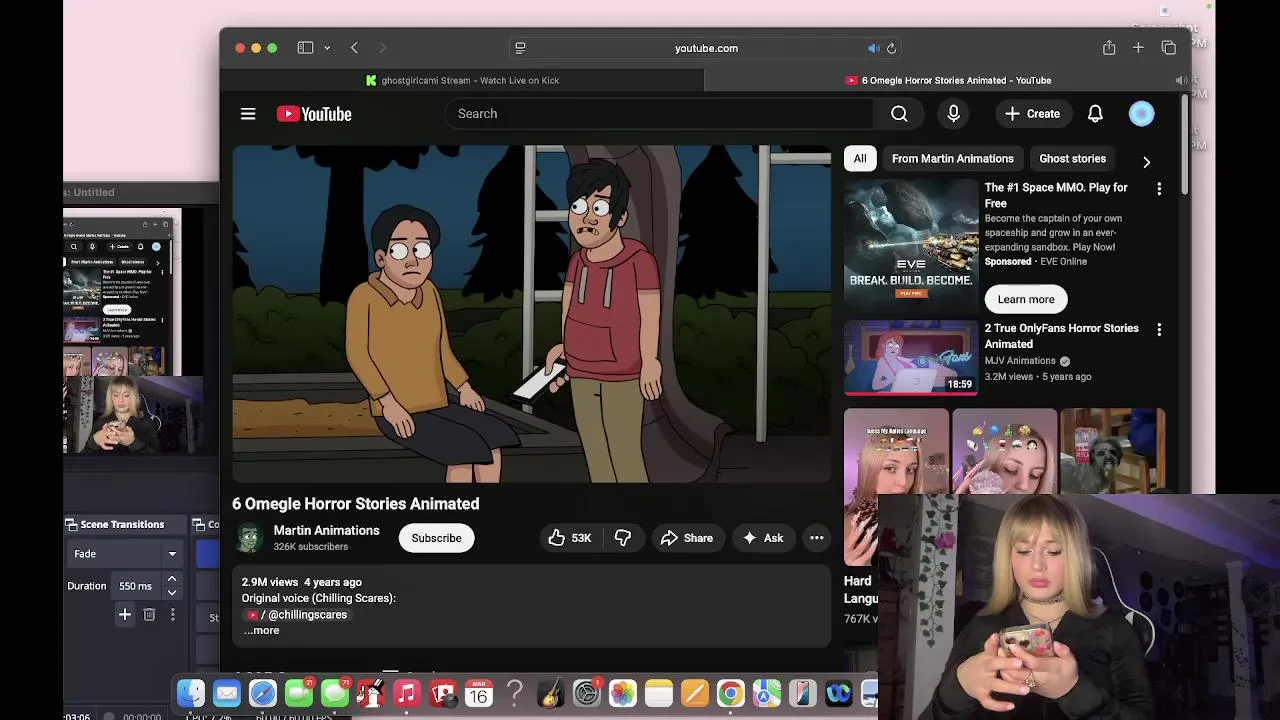Click the video title 6 Omegle Horror Stories Animated
The width and height of the screenshot is (1280, 720).
[355, 504]
